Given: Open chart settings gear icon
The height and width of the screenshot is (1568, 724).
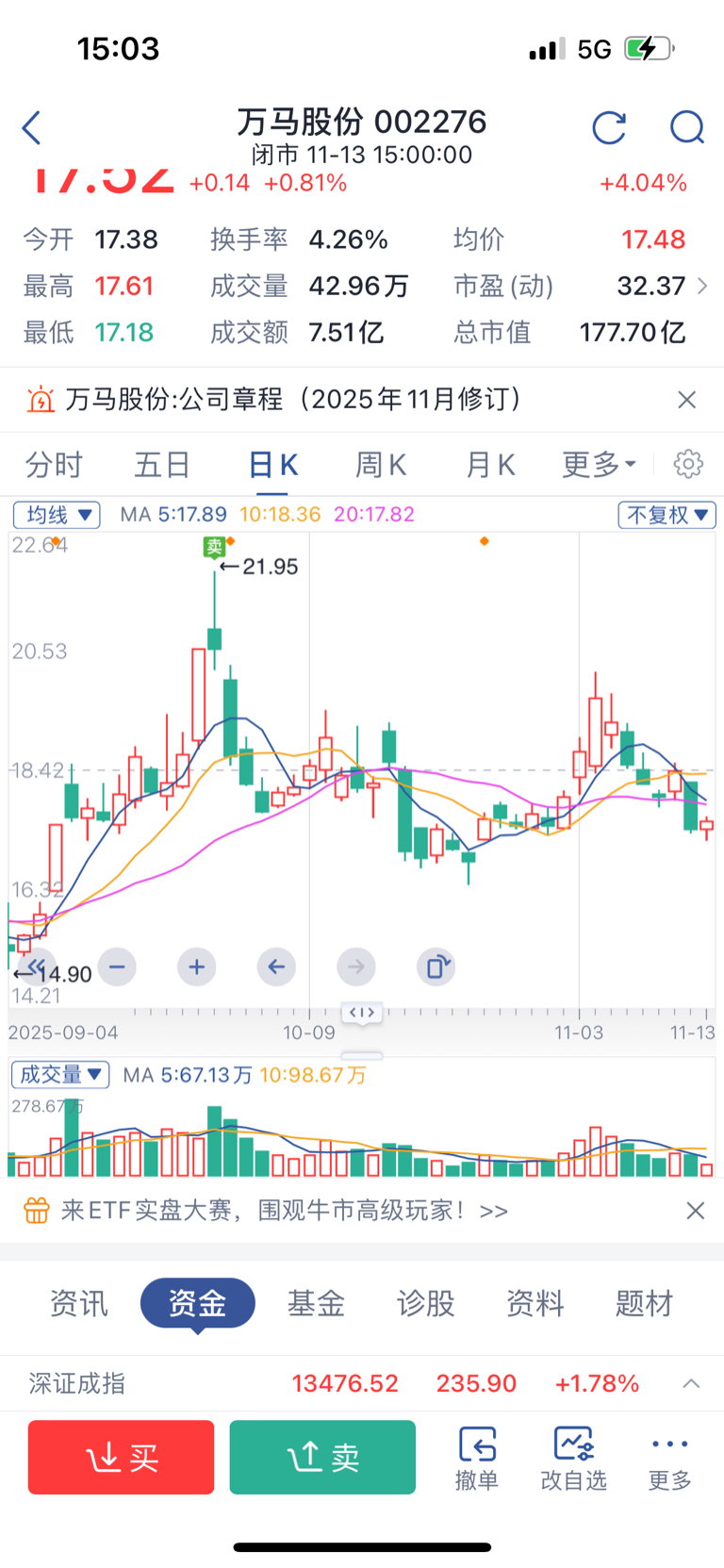Looking at the screenshot, I should 689,464.
